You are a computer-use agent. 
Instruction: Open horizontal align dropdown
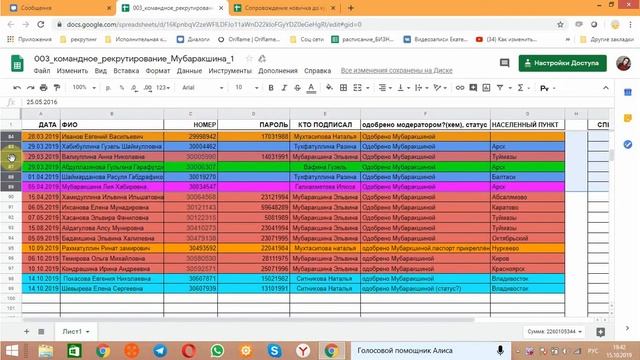tap(385, 88)
